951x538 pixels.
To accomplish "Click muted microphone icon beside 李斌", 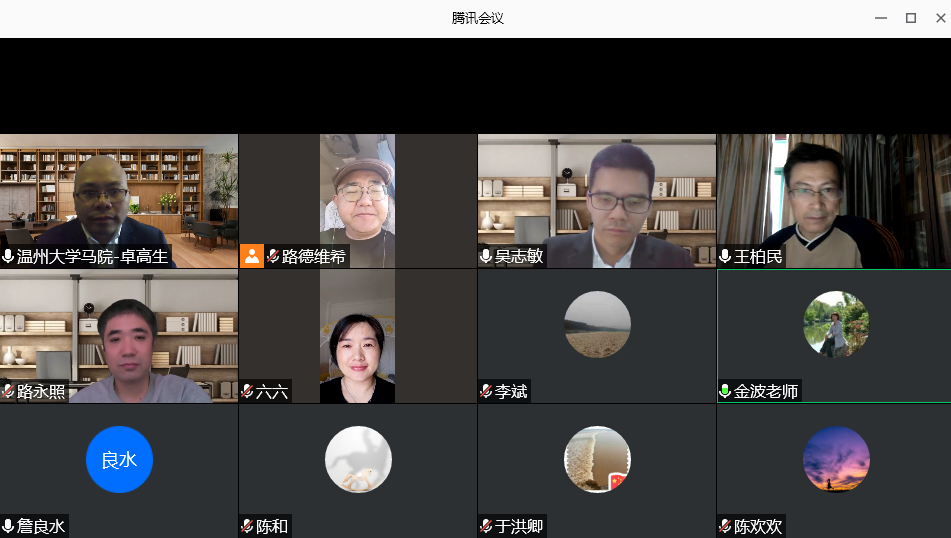I will click(x=486, y=392).
